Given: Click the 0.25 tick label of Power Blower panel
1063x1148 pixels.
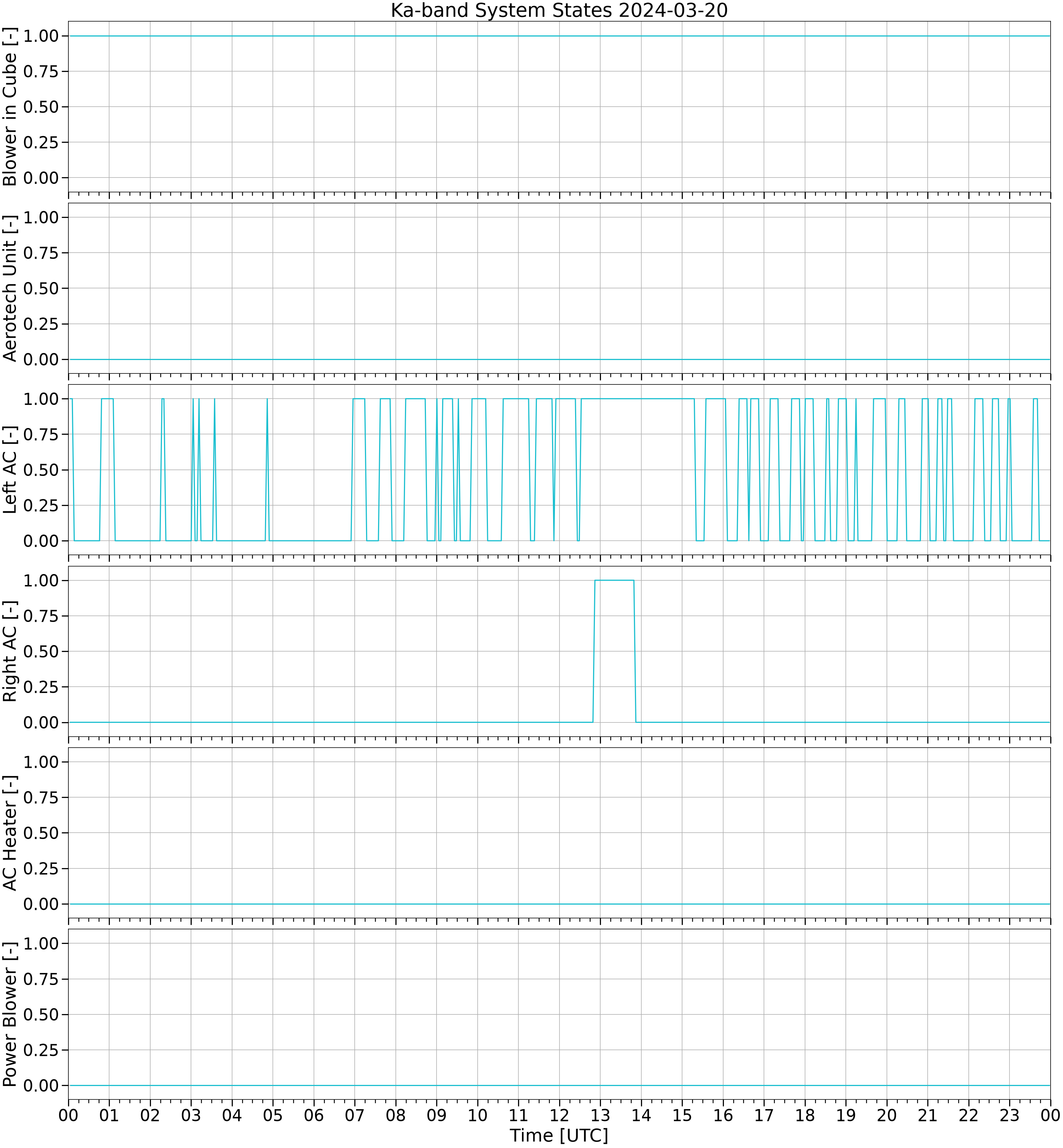Looking at the screenshot, I should pos(41,1050).
